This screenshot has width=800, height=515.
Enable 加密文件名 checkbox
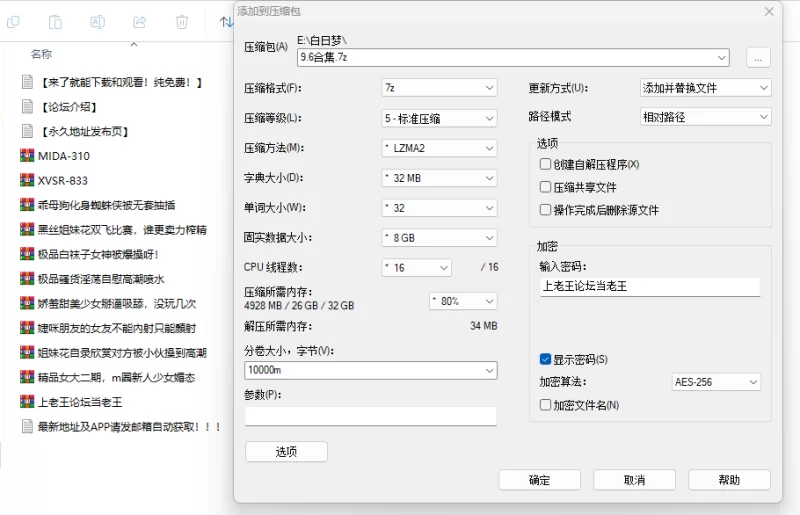point(545,405)
